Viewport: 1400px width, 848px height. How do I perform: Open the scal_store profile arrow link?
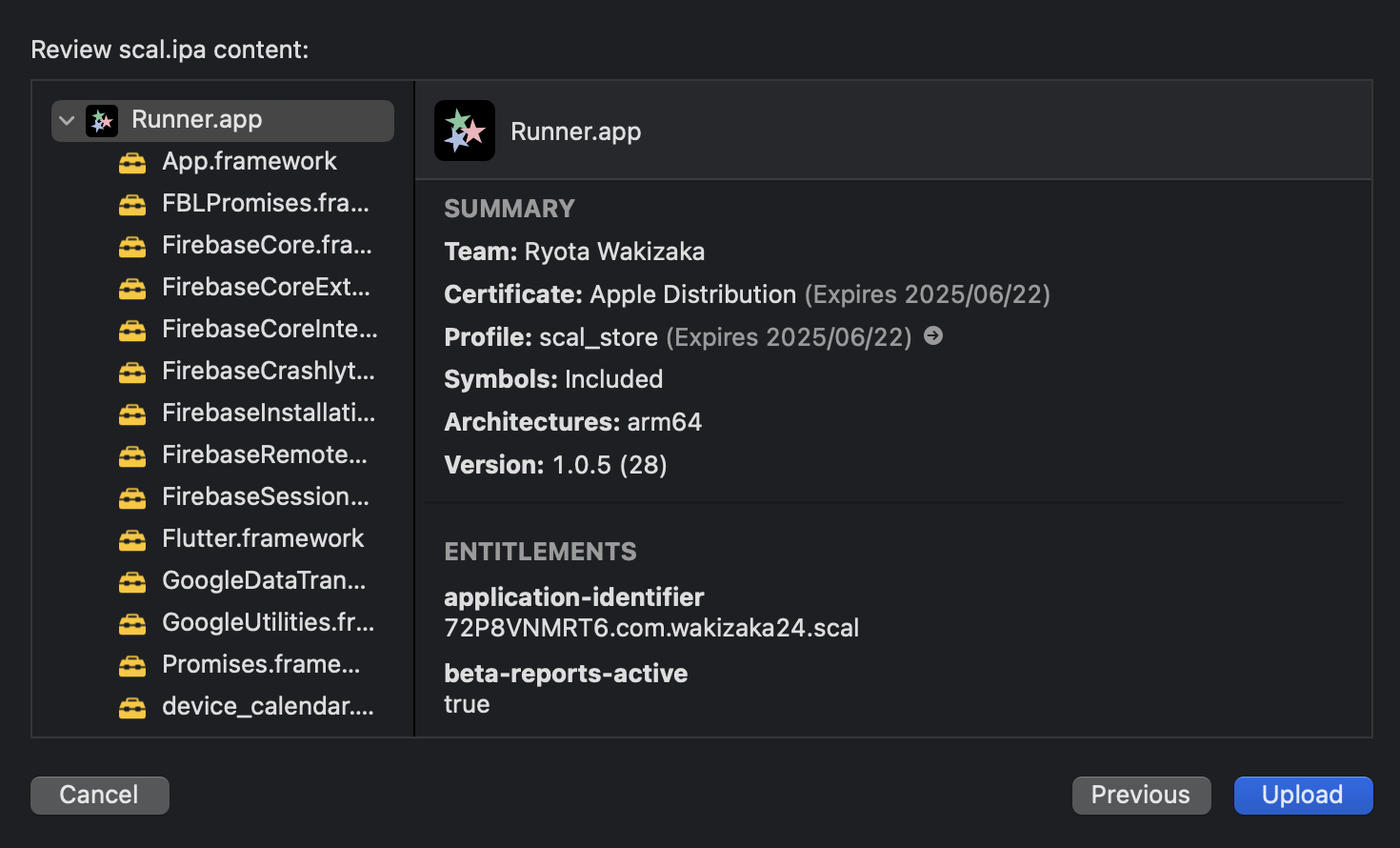coord(933,335)
